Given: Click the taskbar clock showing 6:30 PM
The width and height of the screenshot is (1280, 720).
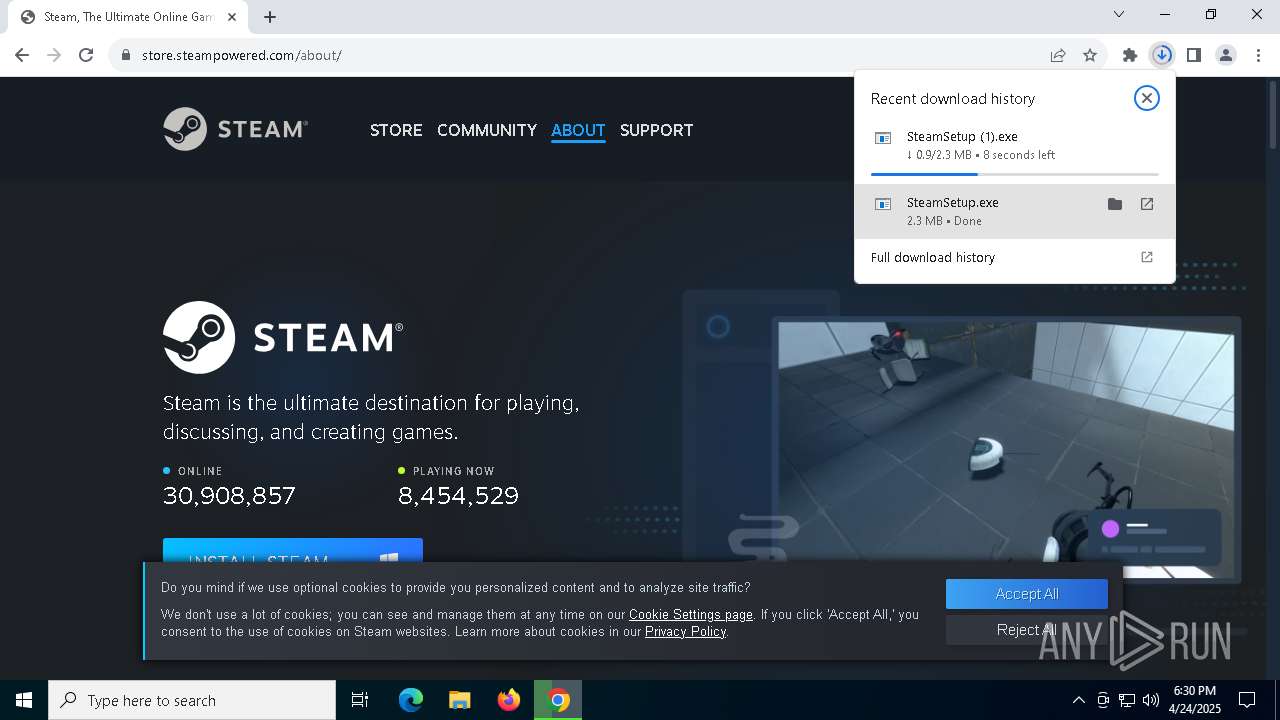Looking at the screenshot, I should coord(1195,700).
